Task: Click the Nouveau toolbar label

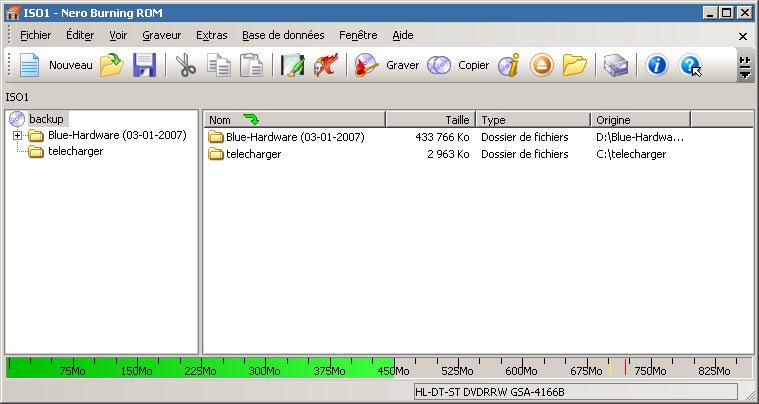Action: (71, 65)
